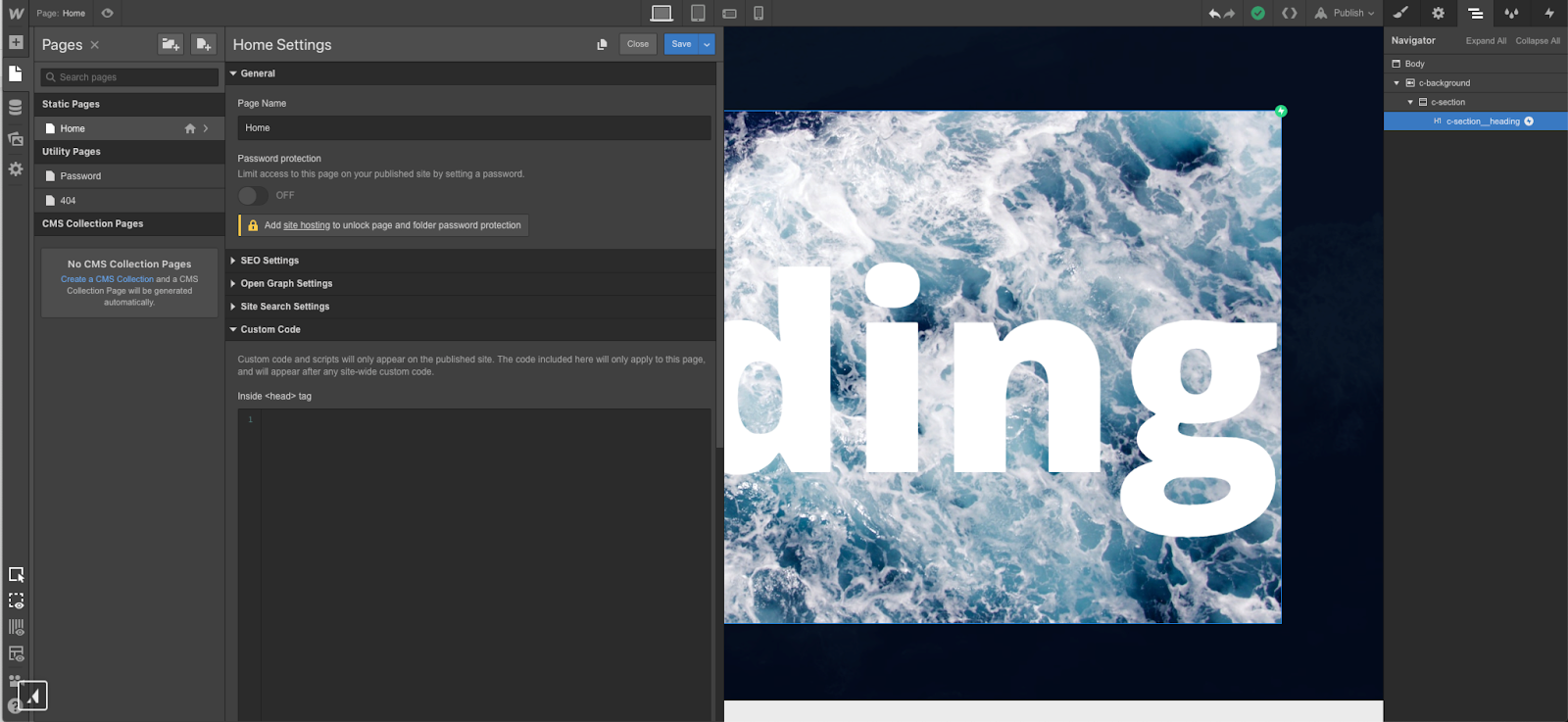Open the Style panel tab
The image size is (1568, 722).
coord(1401,13)
